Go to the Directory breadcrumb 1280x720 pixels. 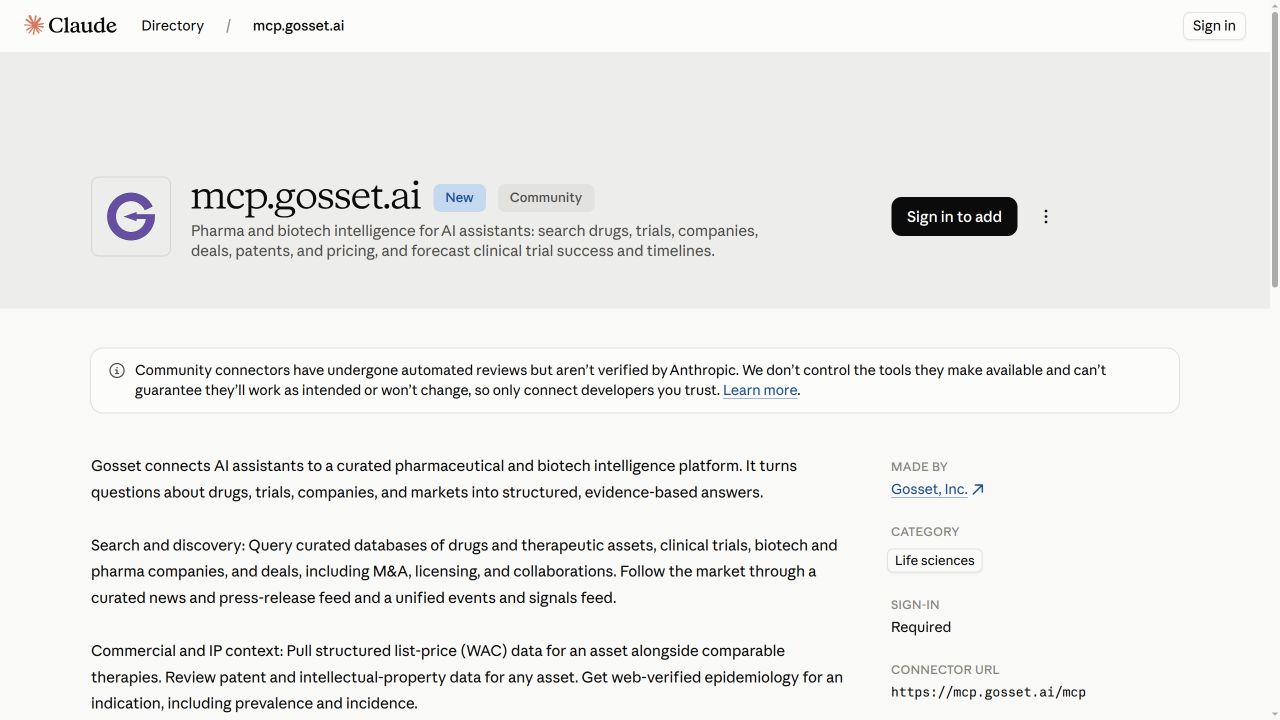172,26
